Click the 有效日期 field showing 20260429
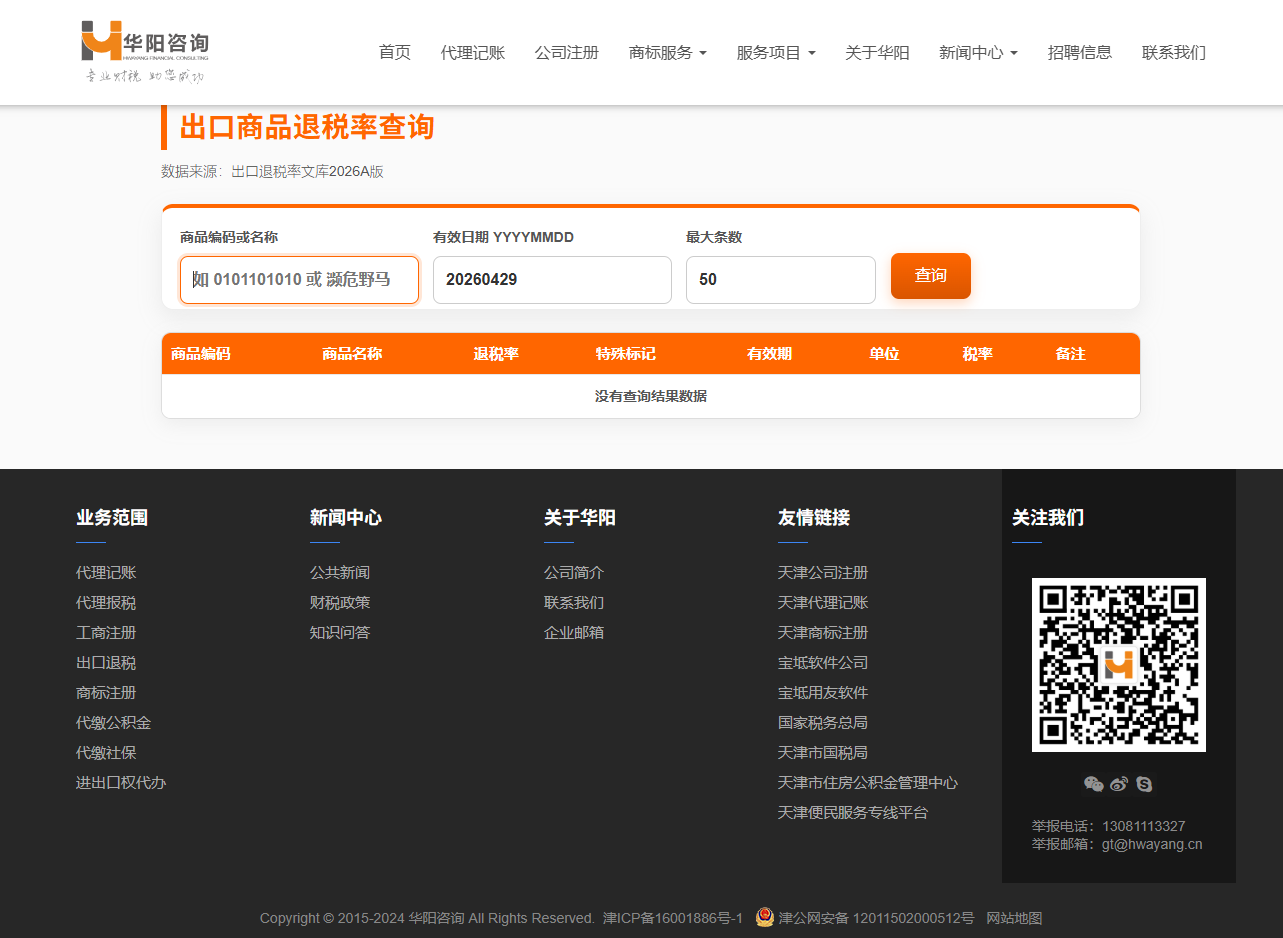Viewport: 1283px width, 938px height. [551, 280]
